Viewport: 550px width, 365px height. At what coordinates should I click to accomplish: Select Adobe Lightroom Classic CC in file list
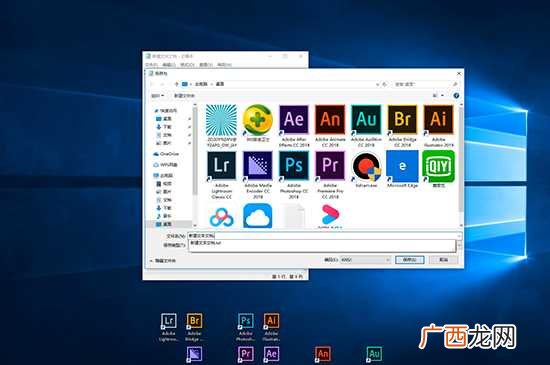point(222,175)
